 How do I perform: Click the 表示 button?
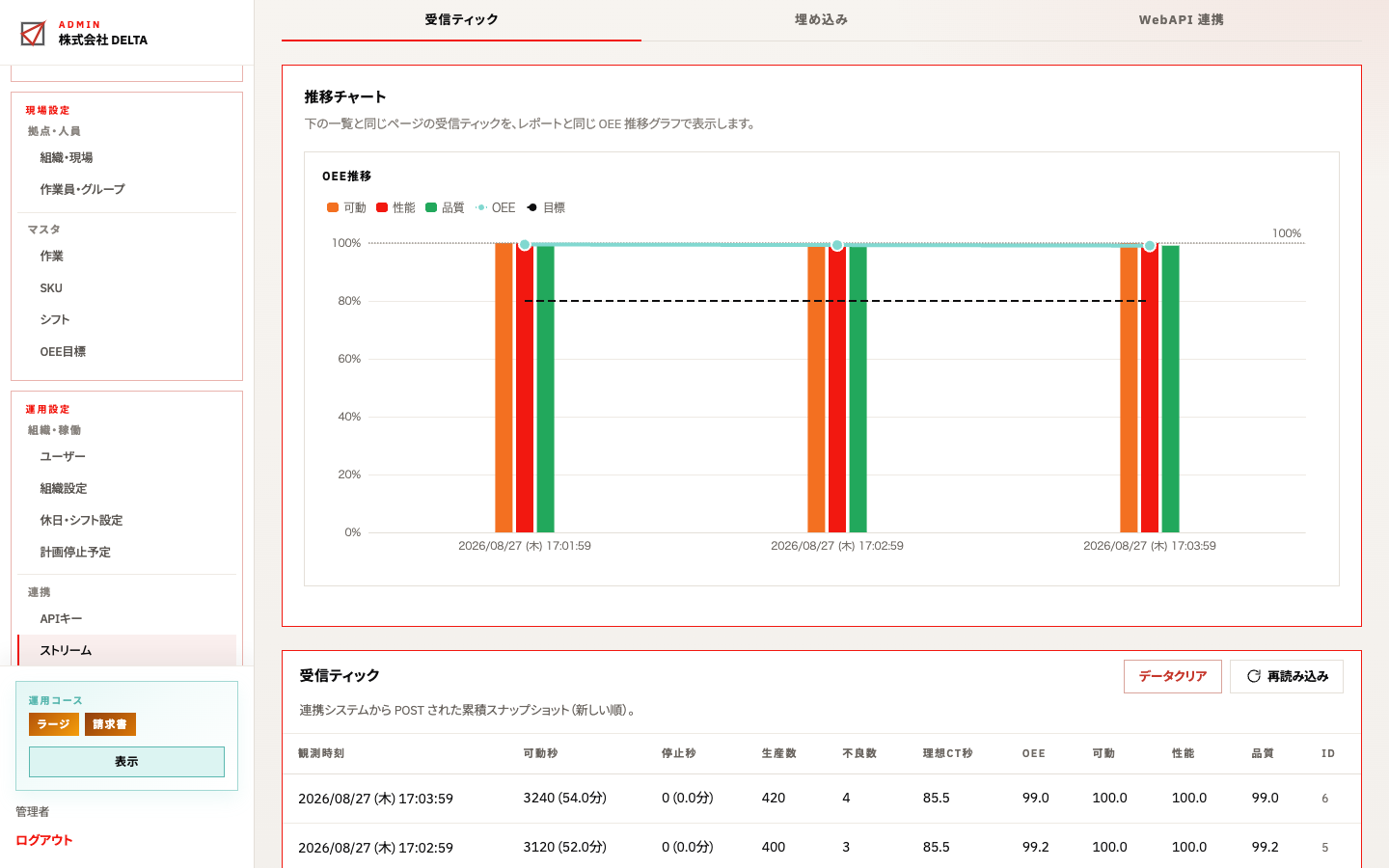[126, 762]
